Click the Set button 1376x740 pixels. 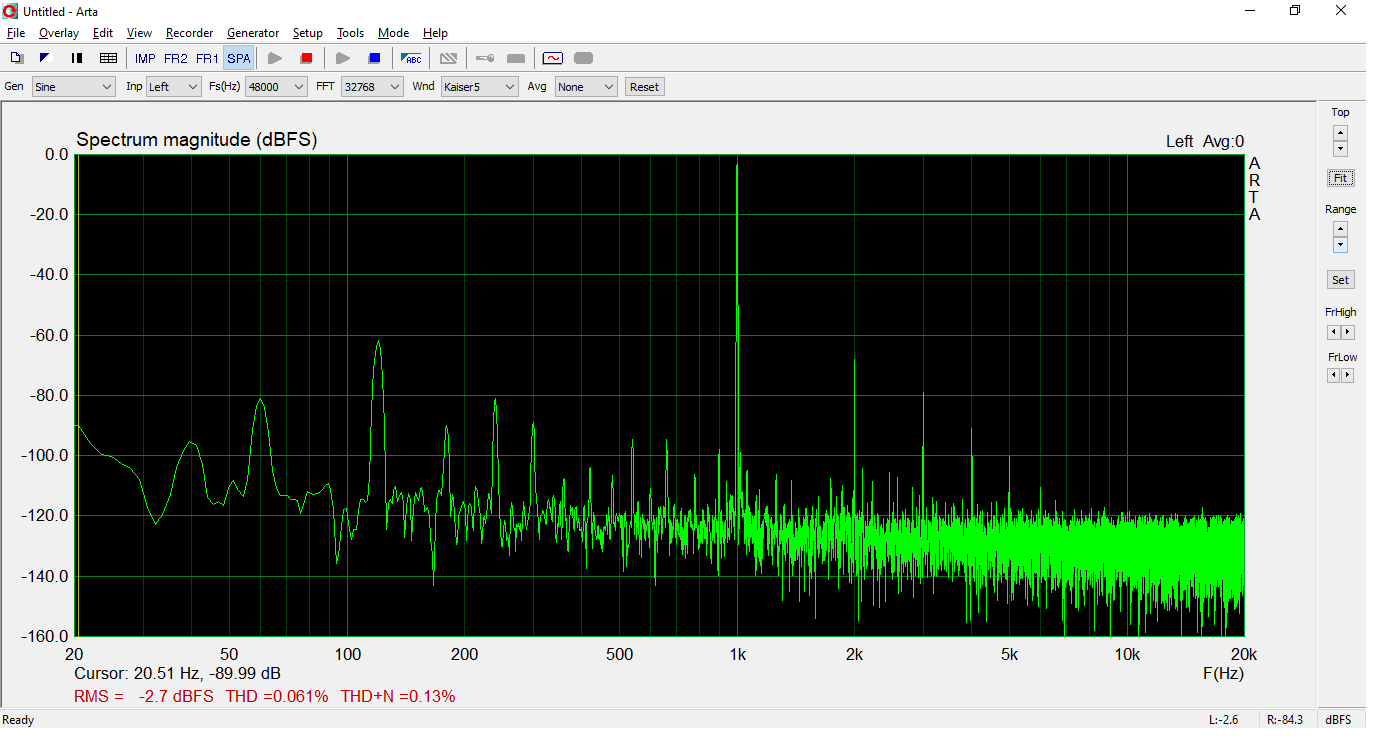pyautogui.click(x=1340, y=280)
